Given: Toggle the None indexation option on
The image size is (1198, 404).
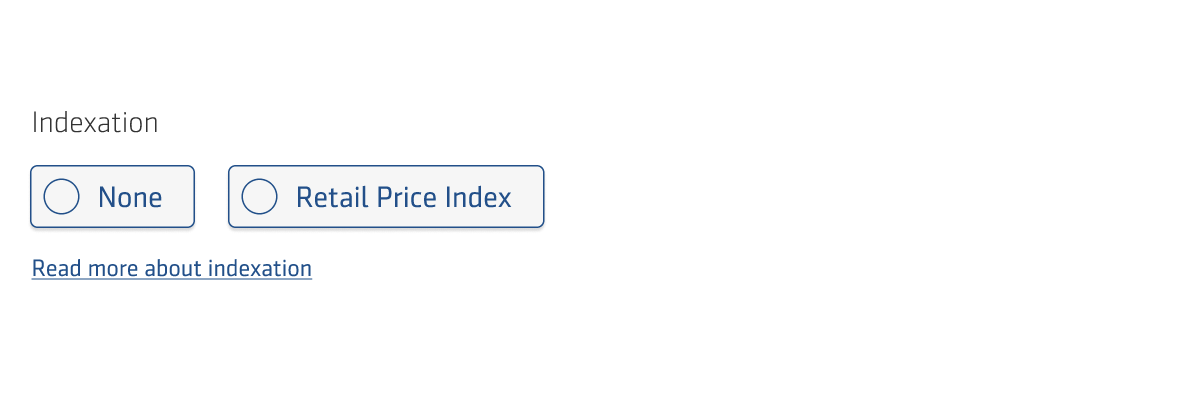Looking at the screenshot, I should point(112,197).
